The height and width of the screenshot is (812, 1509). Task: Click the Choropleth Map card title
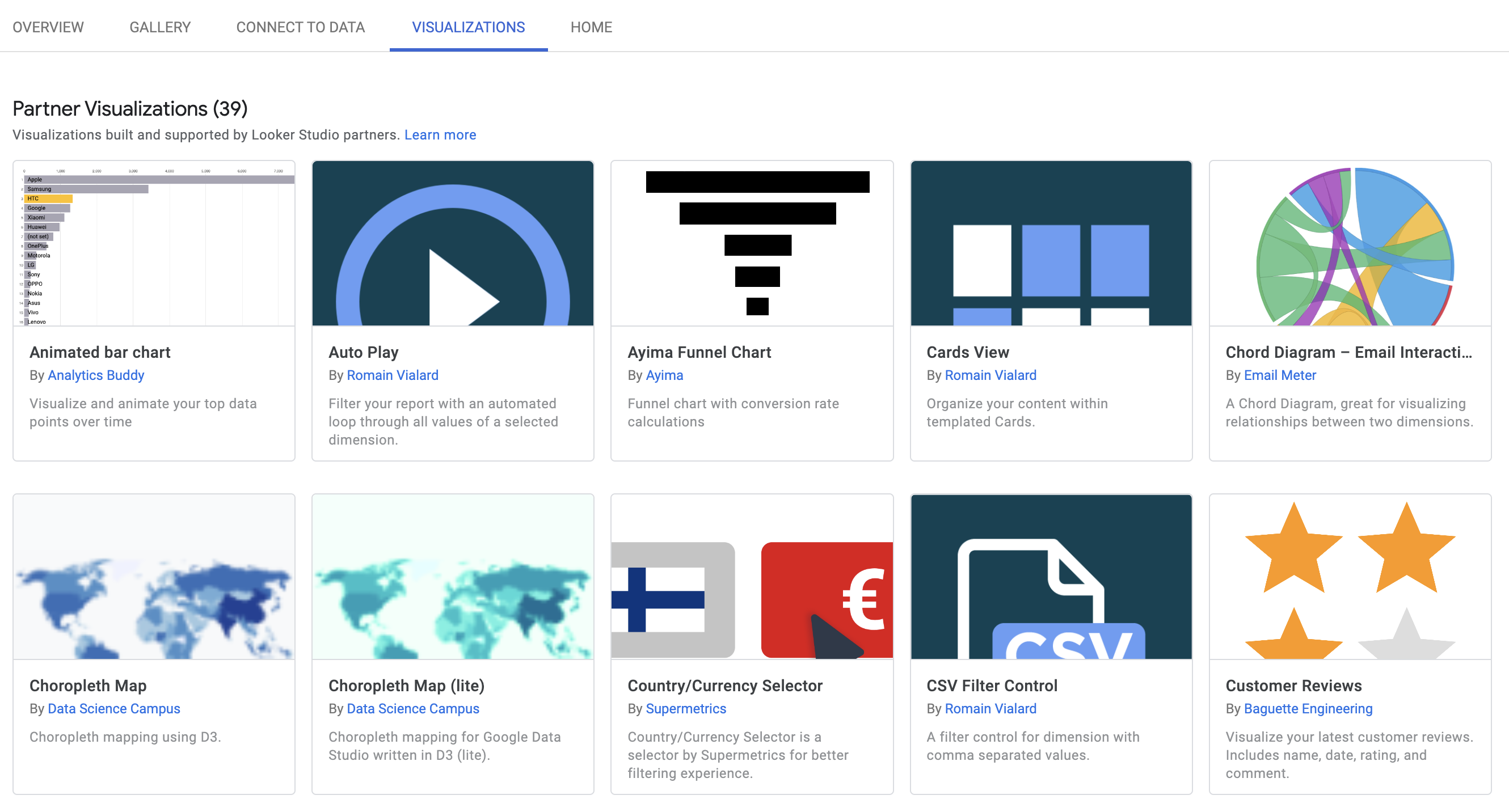click(88, 686)
